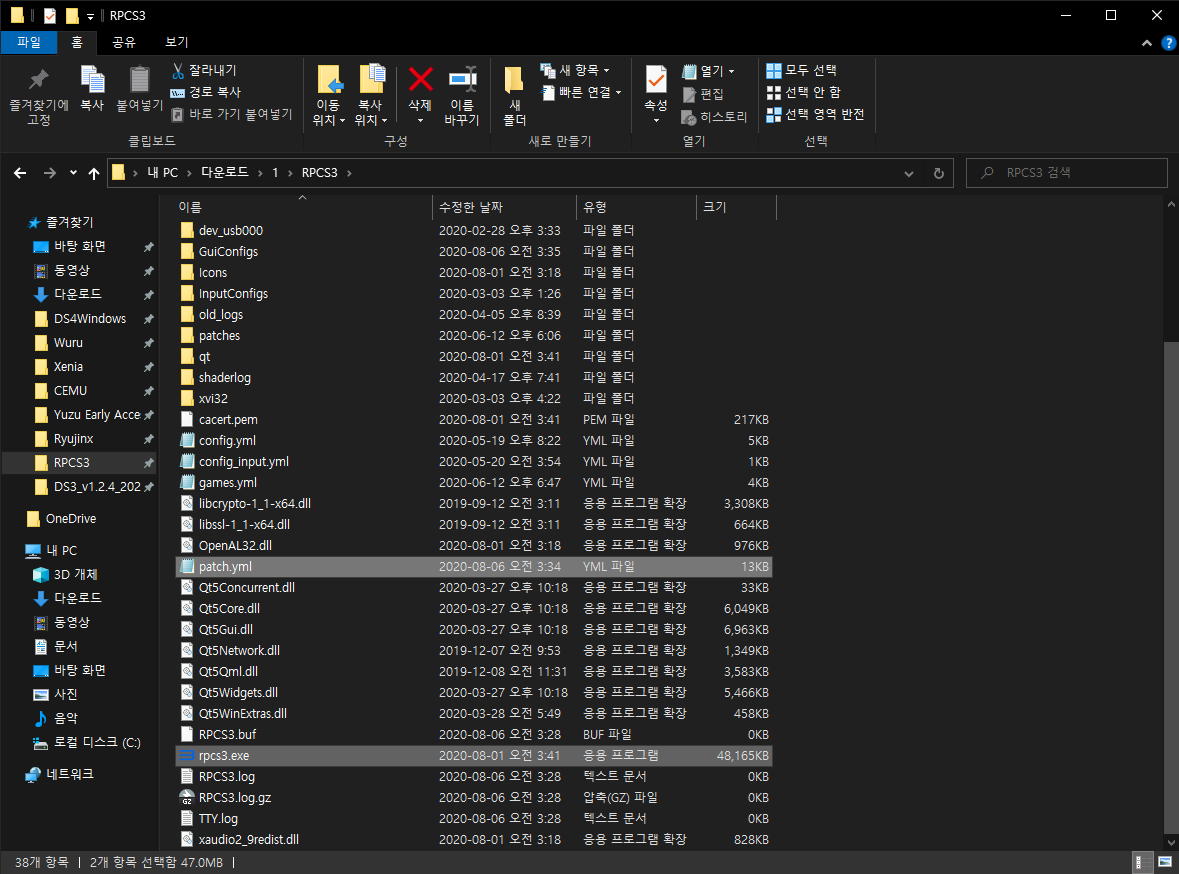The image size is (1179, 874).
Task: Select the shaderlog folder
Action: tap(474, 378)
